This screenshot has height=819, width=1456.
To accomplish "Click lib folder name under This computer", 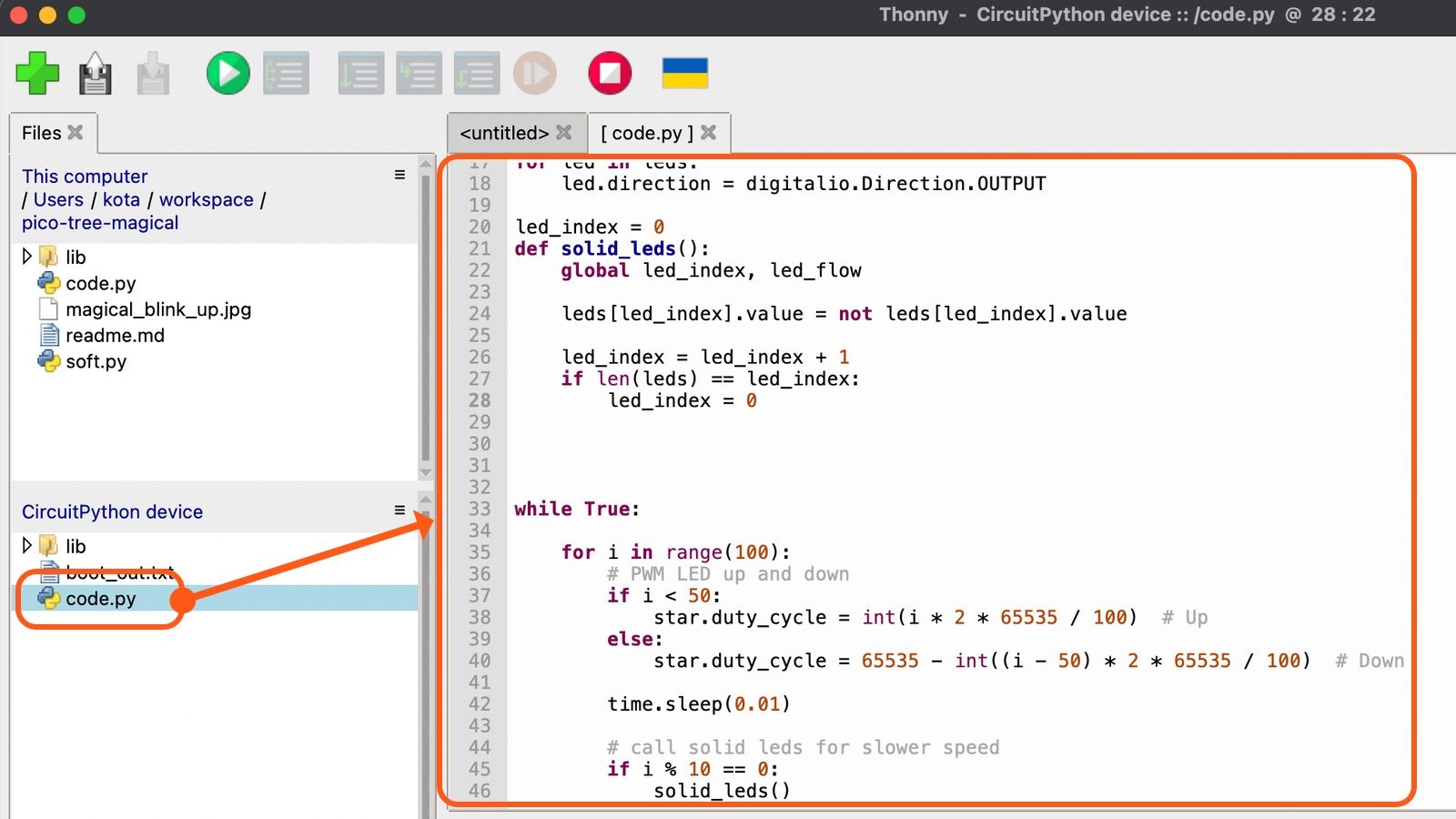I will [76, 258].
